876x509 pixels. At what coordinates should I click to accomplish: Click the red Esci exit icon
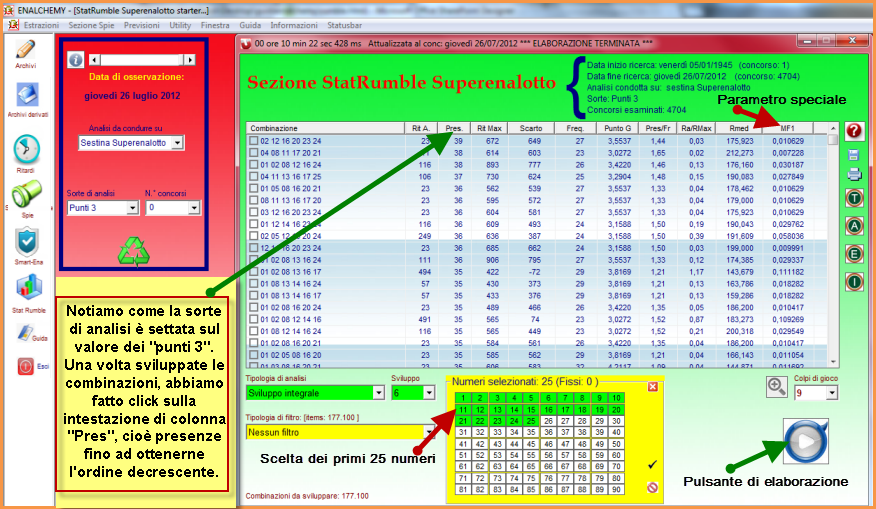pos(26,367)
